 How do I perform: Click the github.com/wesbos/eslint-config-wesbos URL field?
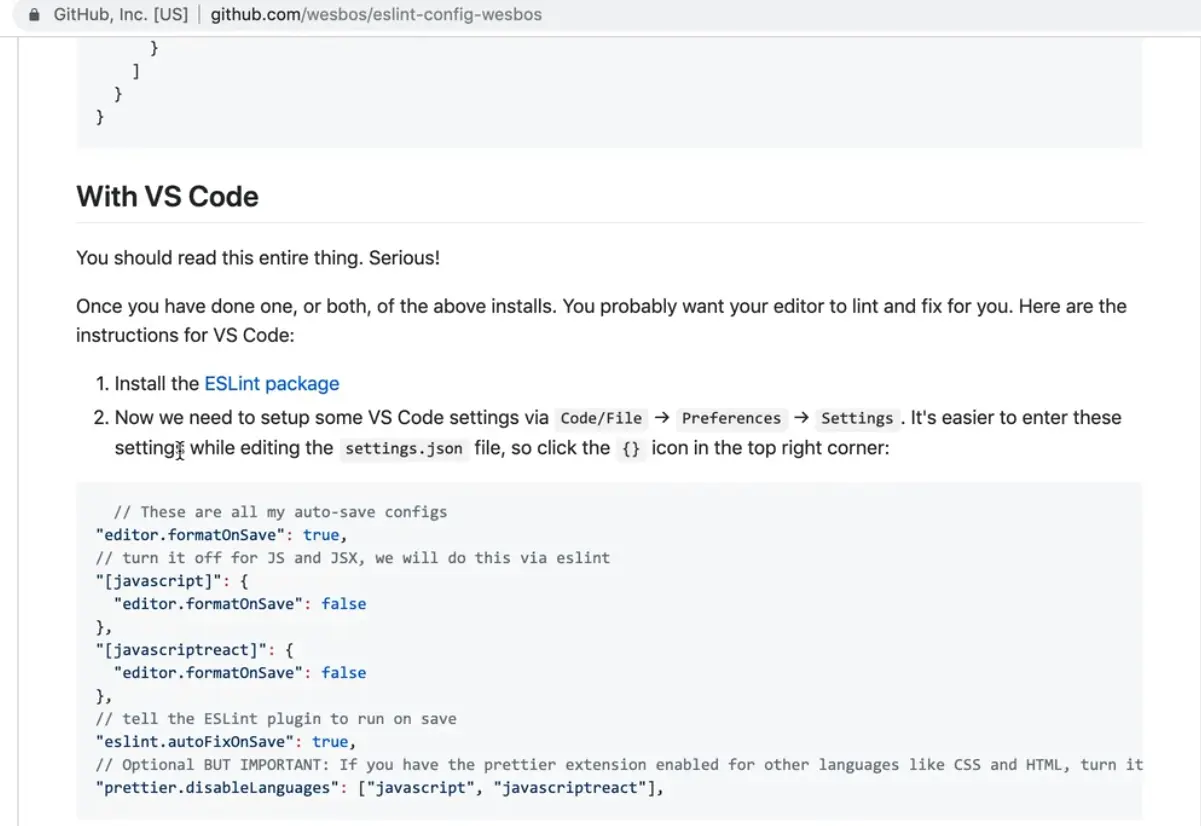tap(376, 15)
